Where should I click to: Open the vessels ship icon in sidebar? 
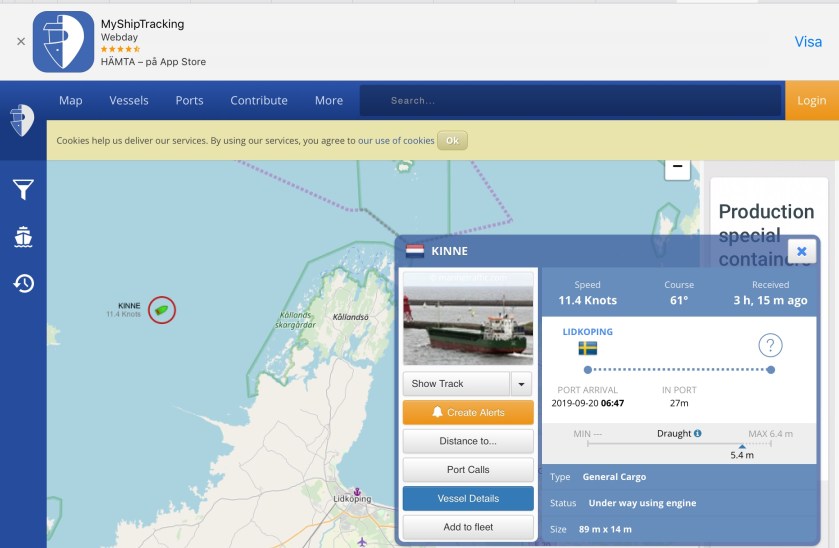[23, 237]
